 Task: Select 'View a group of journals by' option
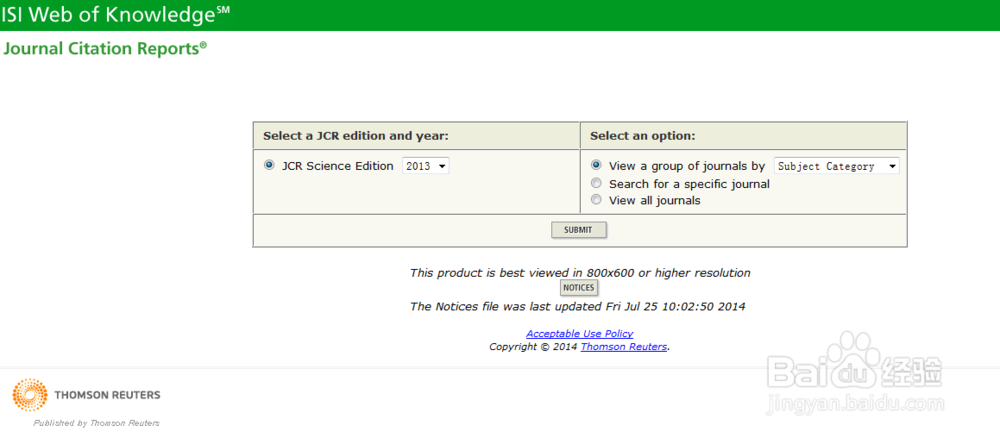coord(596,165)
